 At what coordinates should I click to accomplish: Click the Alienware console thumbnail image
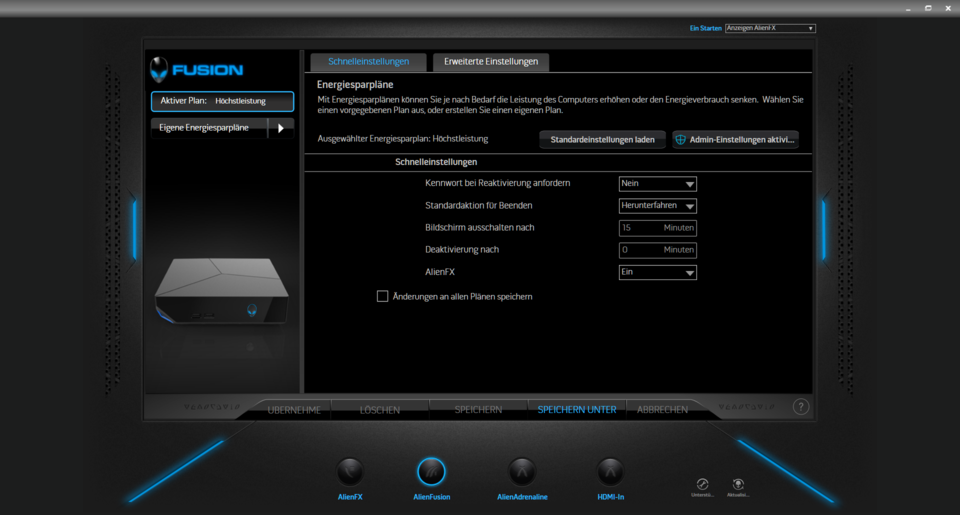point(222,291)
